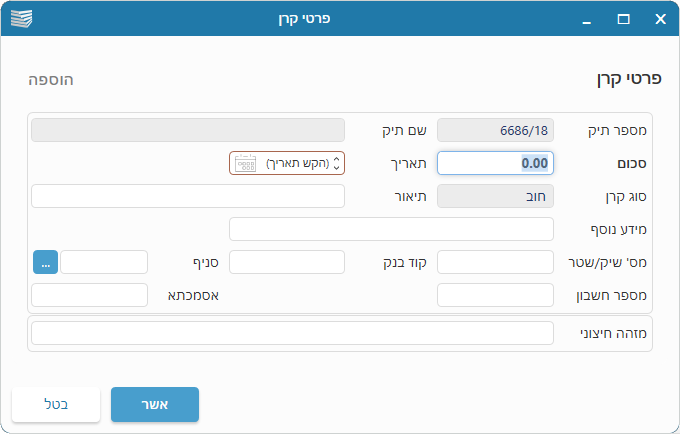The image size is (680, 434).
Task: Focus the מזהה חיצוני field
Action: [292, 333]
